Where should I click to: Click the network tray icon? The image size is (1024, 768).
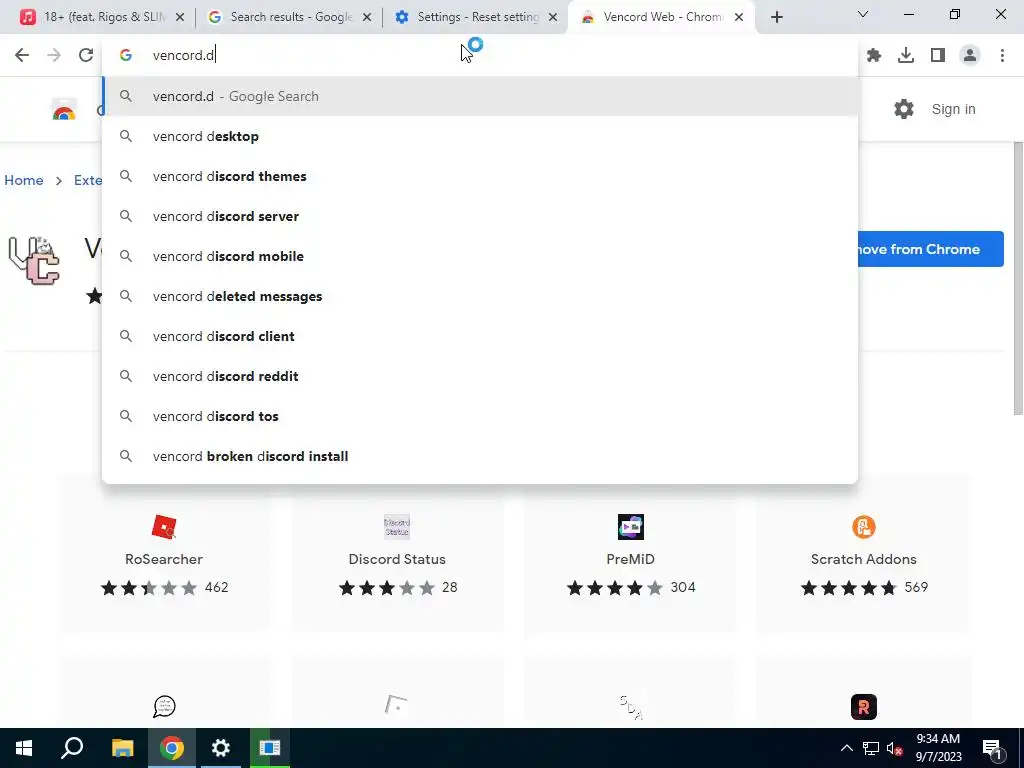tap(871, 748)
